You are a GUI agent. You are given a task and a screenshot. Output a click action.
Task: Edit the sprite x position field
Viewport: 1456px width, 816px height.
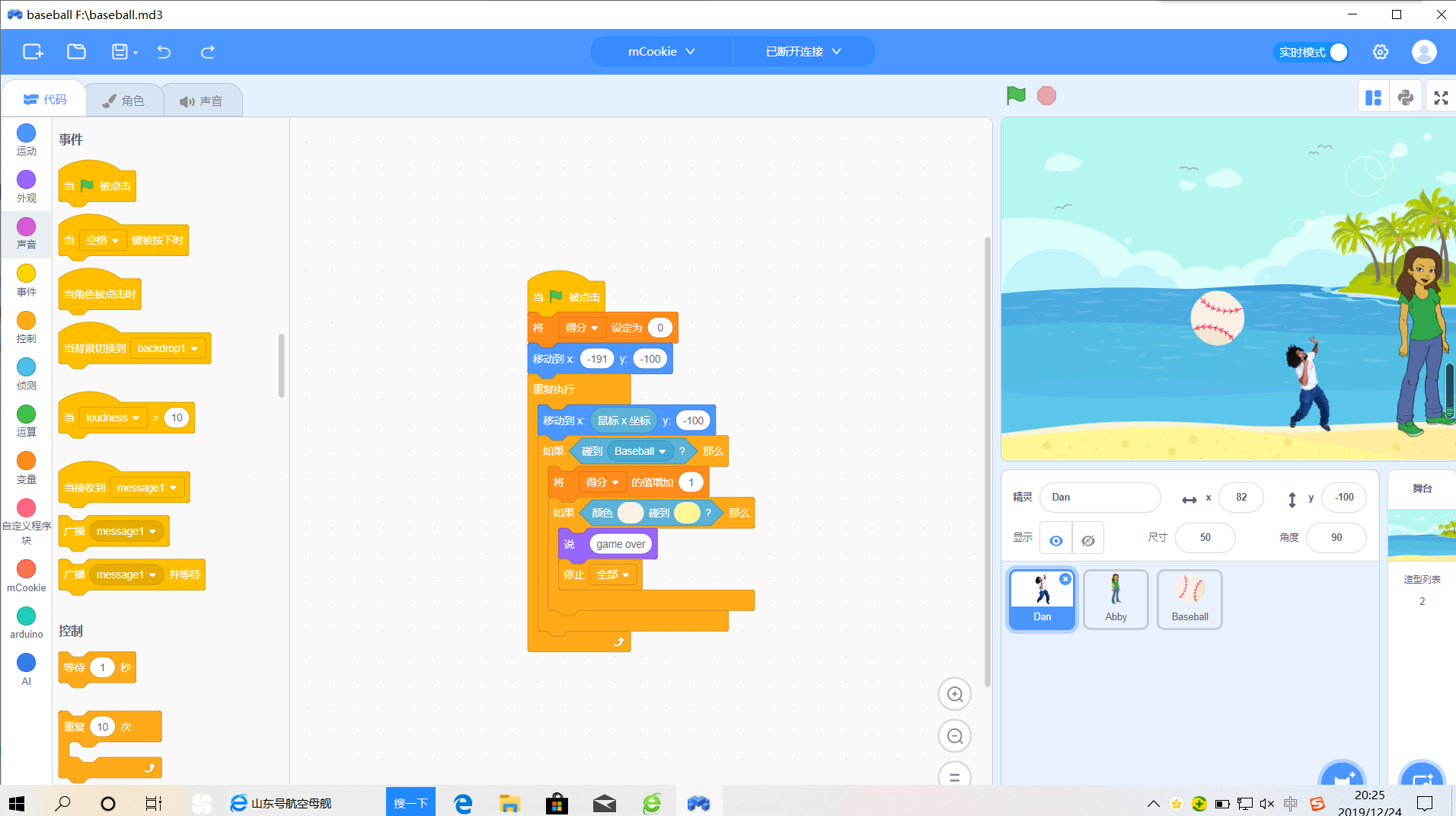tap(1241, 497)
